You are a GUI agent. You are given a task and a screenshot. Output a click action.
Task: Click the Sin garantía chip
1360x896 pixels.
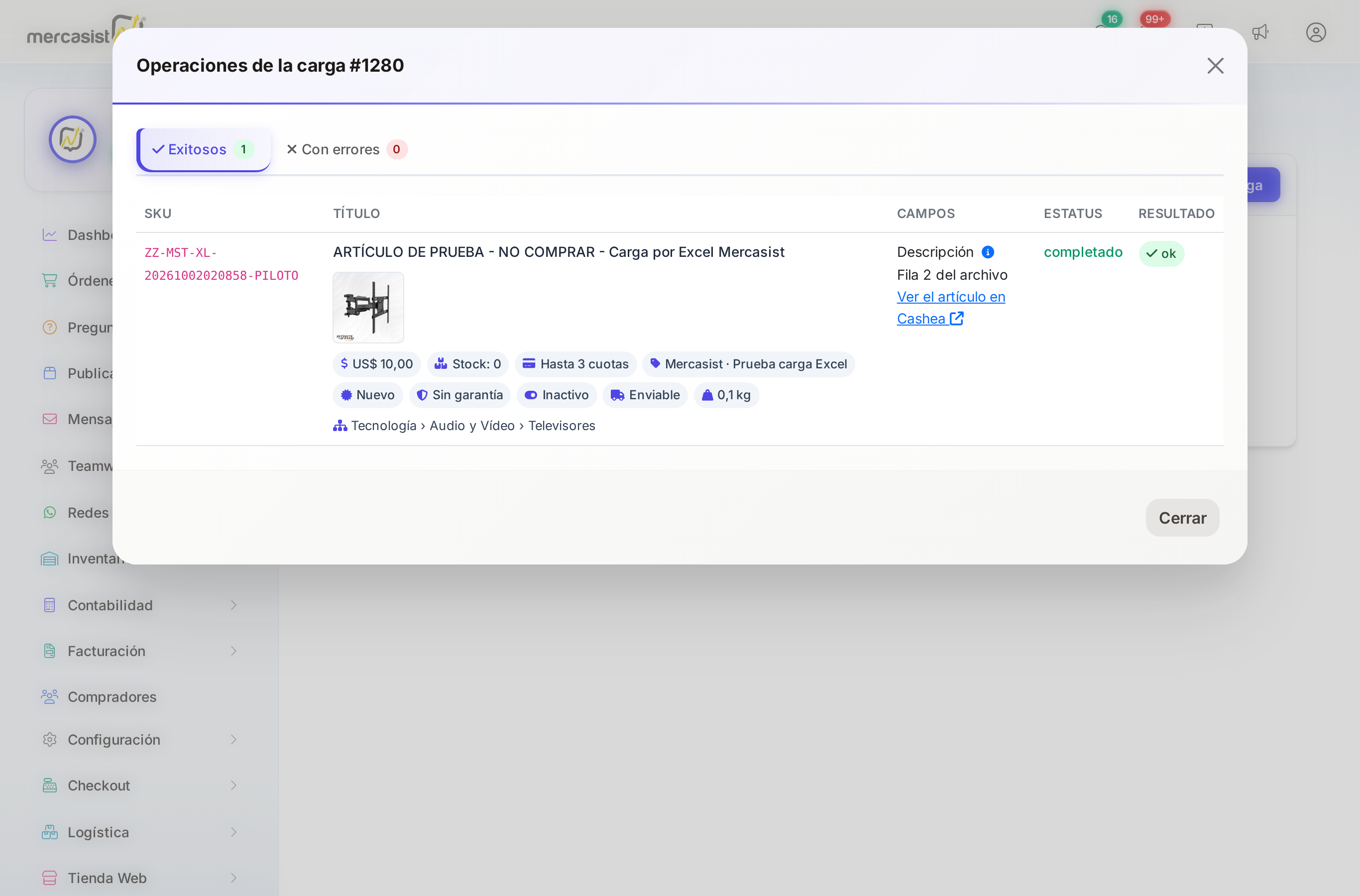[x=460, y=395]
